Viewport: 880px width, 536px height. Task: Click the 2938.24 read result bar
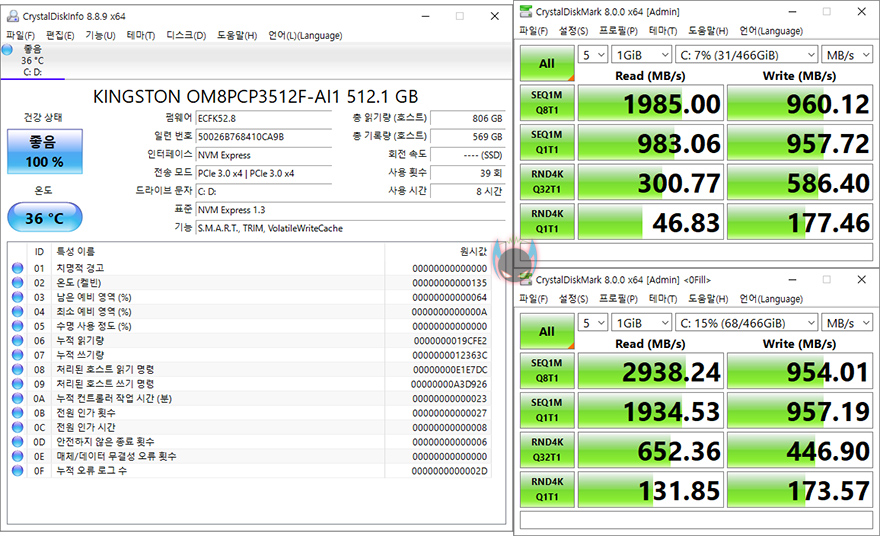coord(650,370)
